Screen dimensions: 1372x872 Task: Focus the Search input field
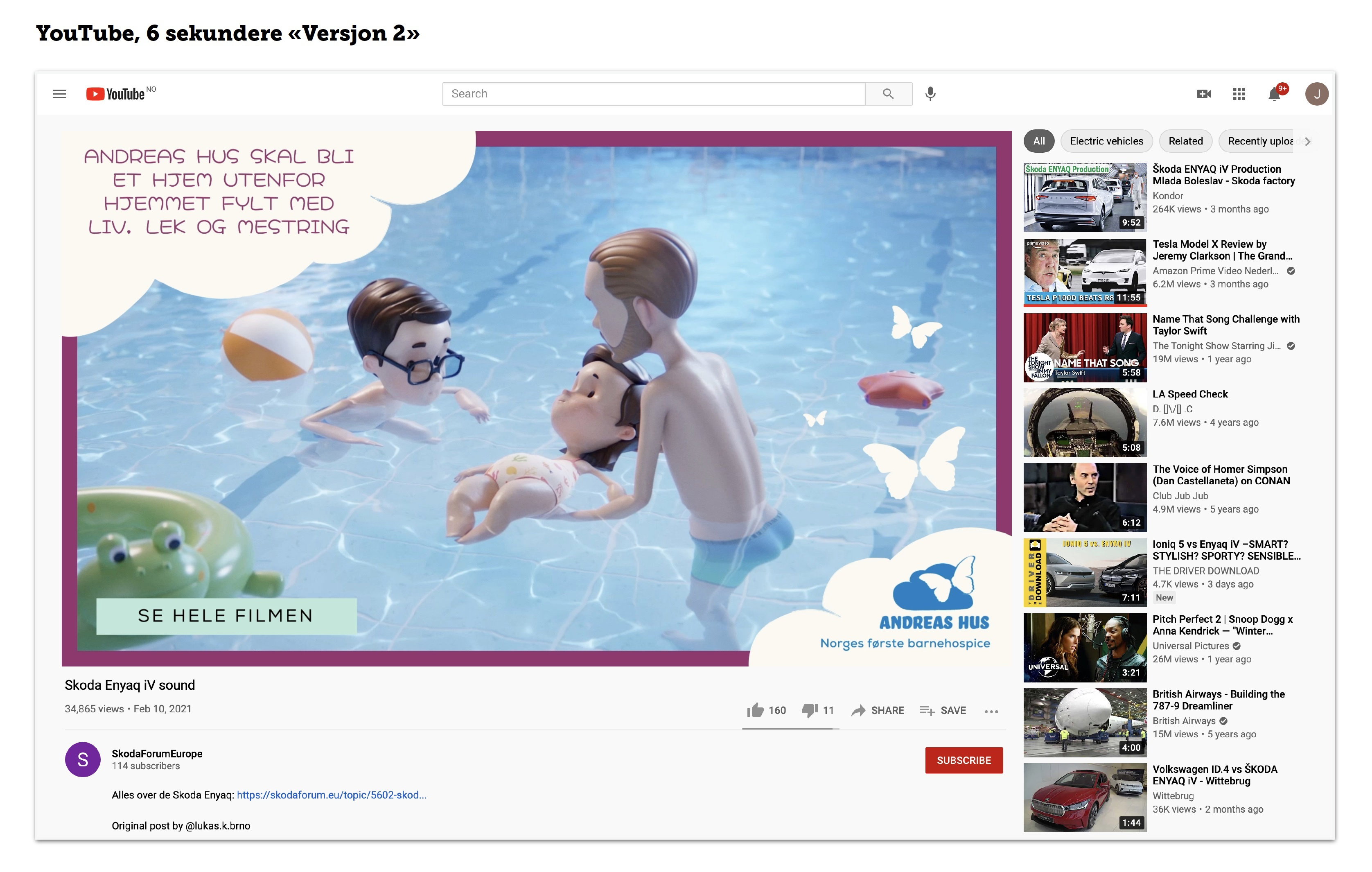click(654, 93)
